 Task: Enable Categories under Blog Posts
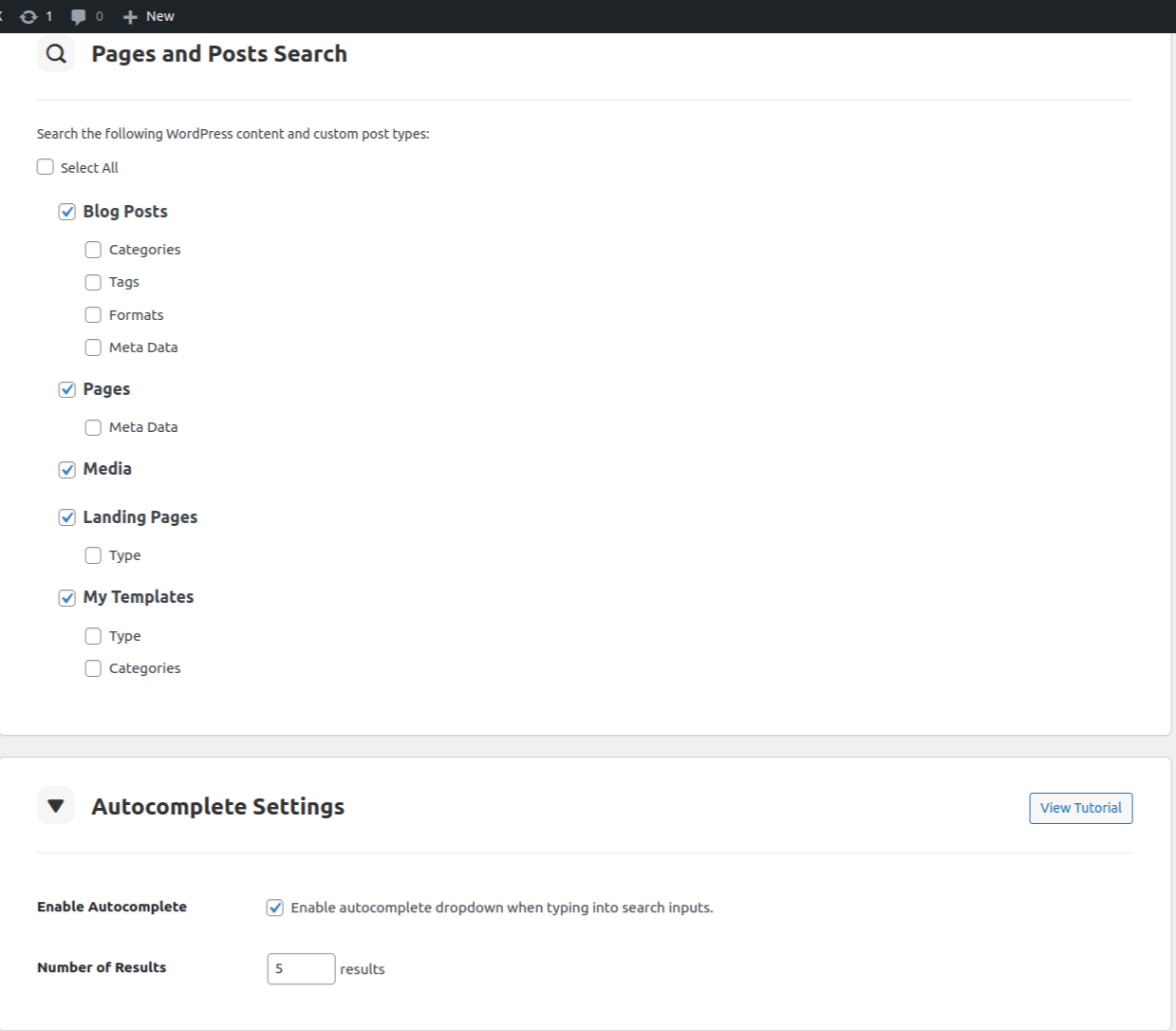[x=93, y=250]
